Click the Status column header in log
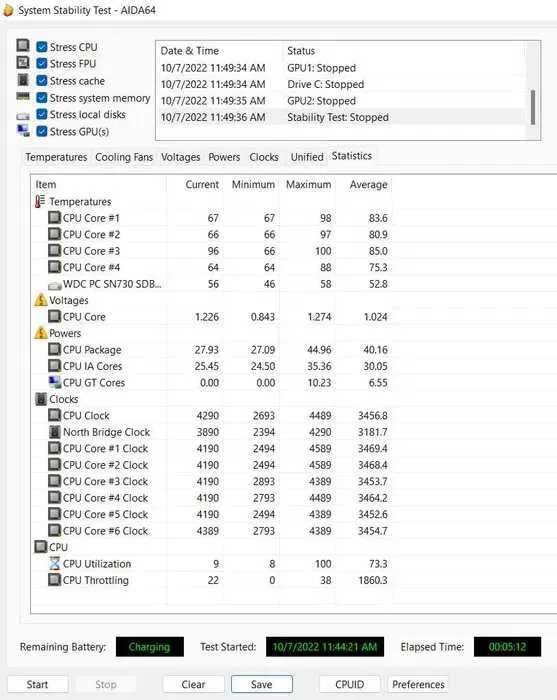This screenshot has width=557, height=700. 404,51
